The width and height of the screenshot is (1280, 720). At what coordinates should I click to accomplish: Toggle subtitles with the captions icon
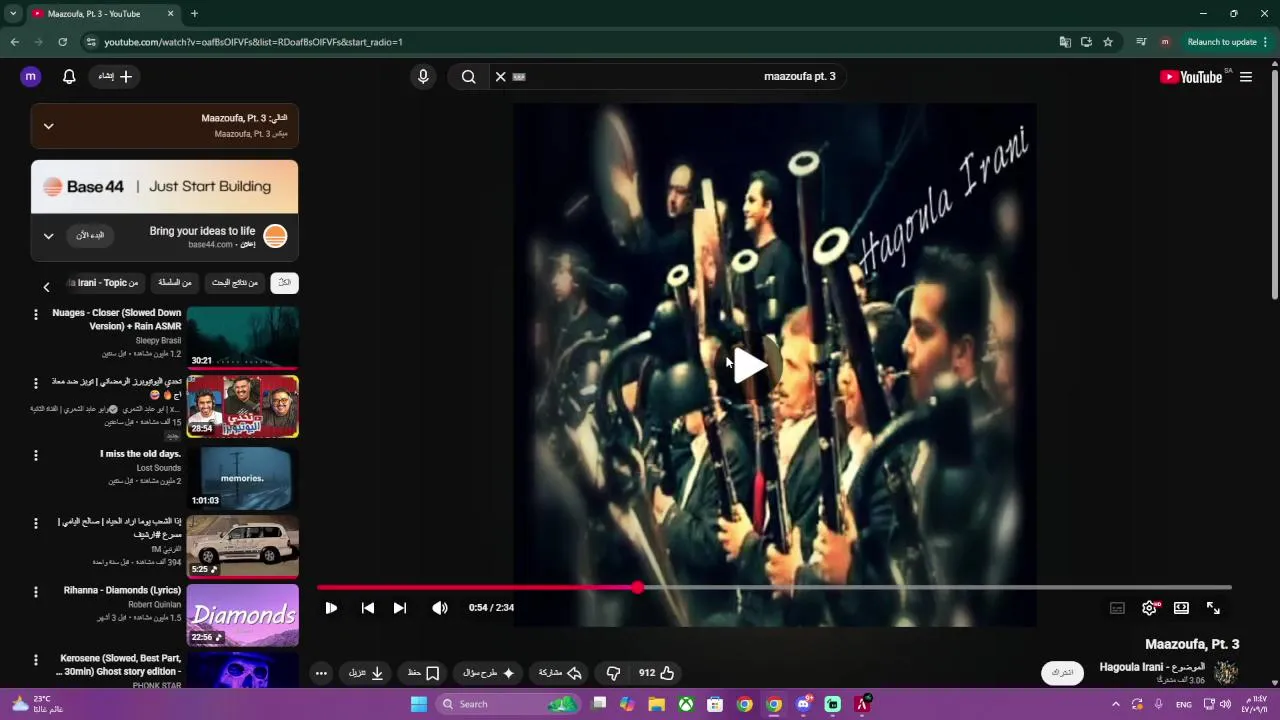pos(1117,607)
